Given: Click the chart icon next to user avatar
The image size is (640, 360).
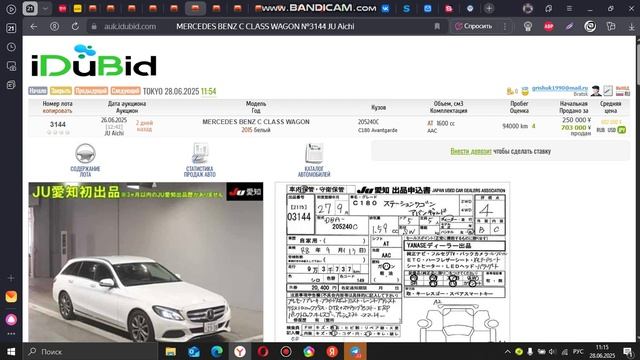Looking at the screenshot, I should pyautogui.click(x=608, y=91).
